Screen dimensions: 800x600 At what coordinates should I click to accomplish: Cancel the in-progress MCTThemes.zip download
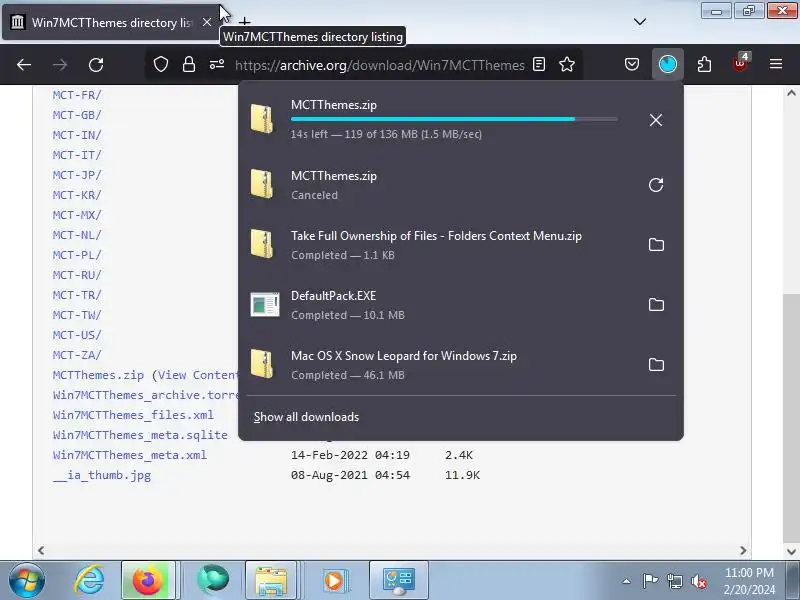(x=656, y=120)
